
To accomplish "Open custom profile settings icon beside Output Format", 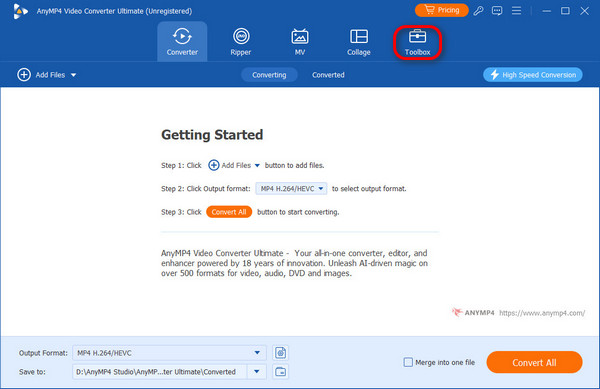I will (x=280, y=353).
